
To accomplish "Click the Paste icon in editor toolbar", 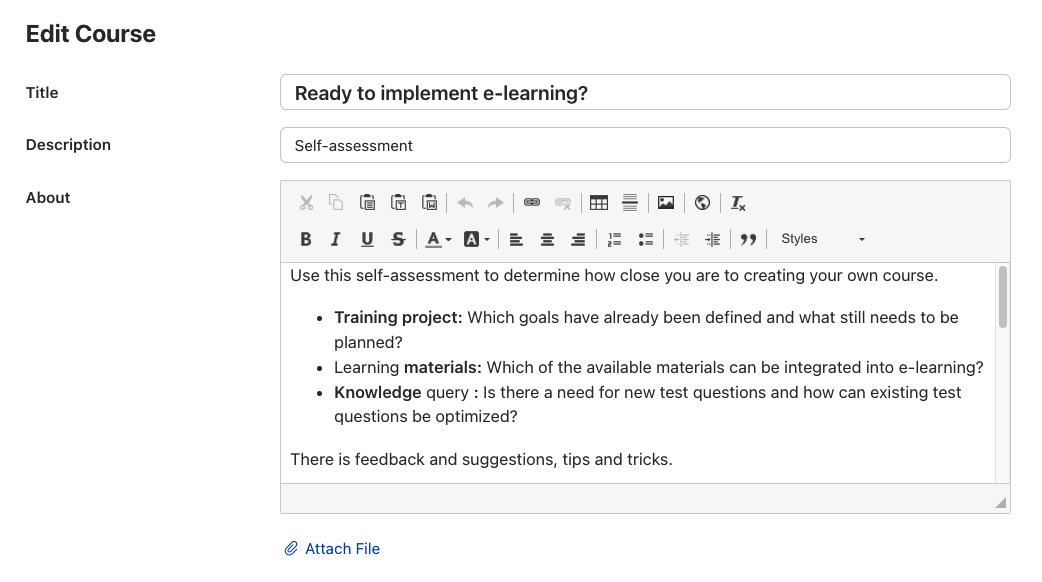I will 367,203.
